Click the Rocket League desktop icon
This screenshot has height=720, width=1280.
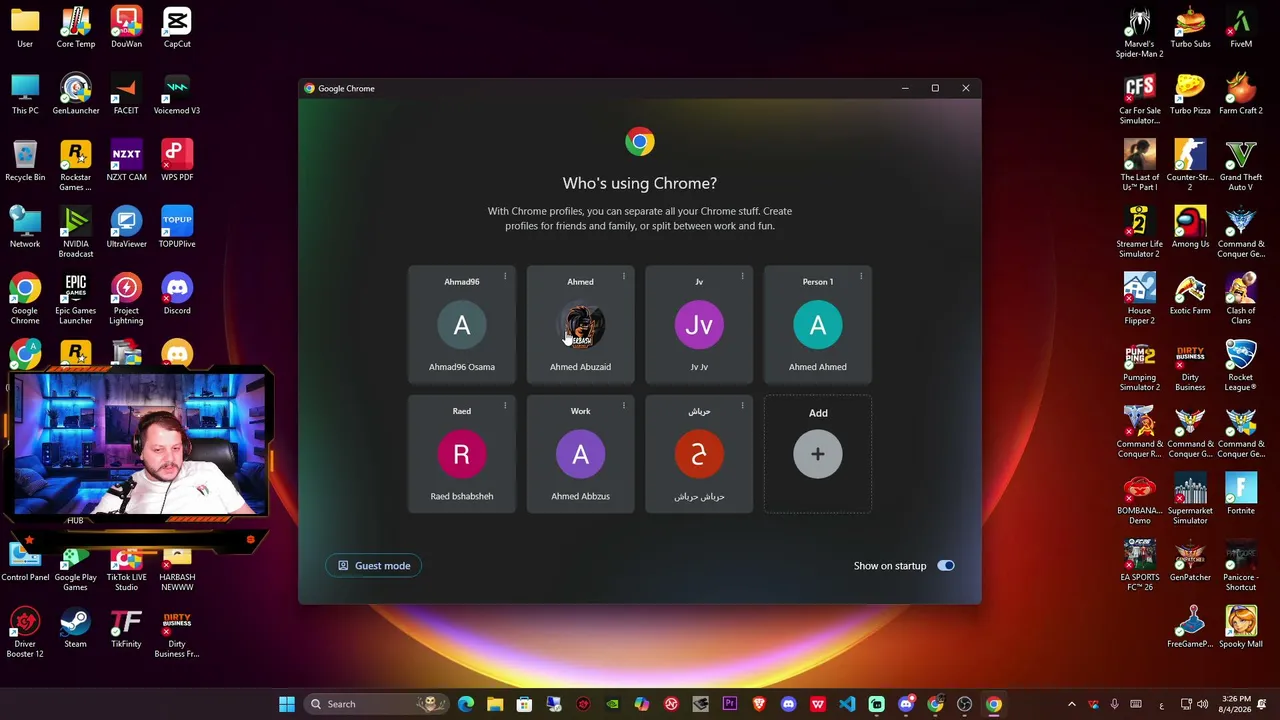(1241, 367)
